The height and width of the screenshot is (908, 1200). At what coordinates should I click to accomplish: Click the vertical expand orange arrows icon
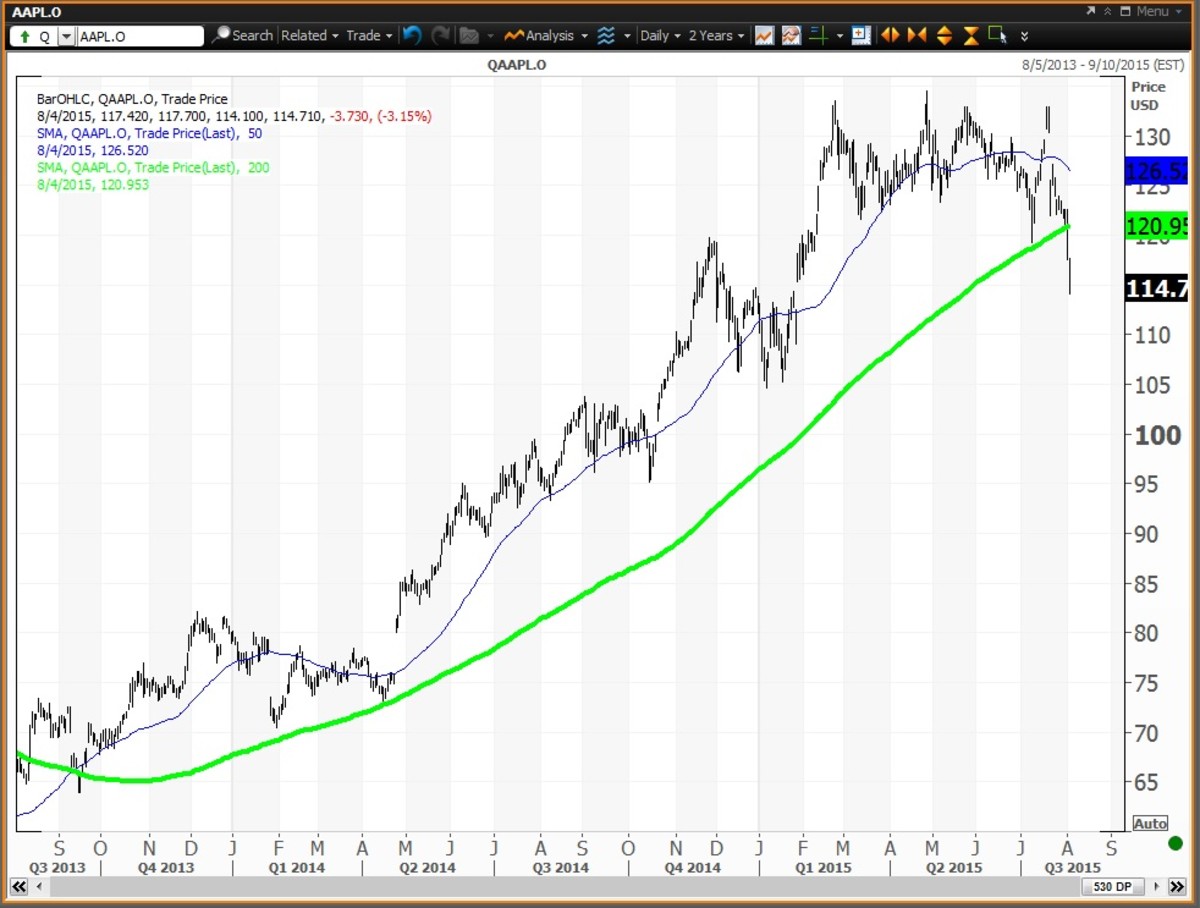944,35
